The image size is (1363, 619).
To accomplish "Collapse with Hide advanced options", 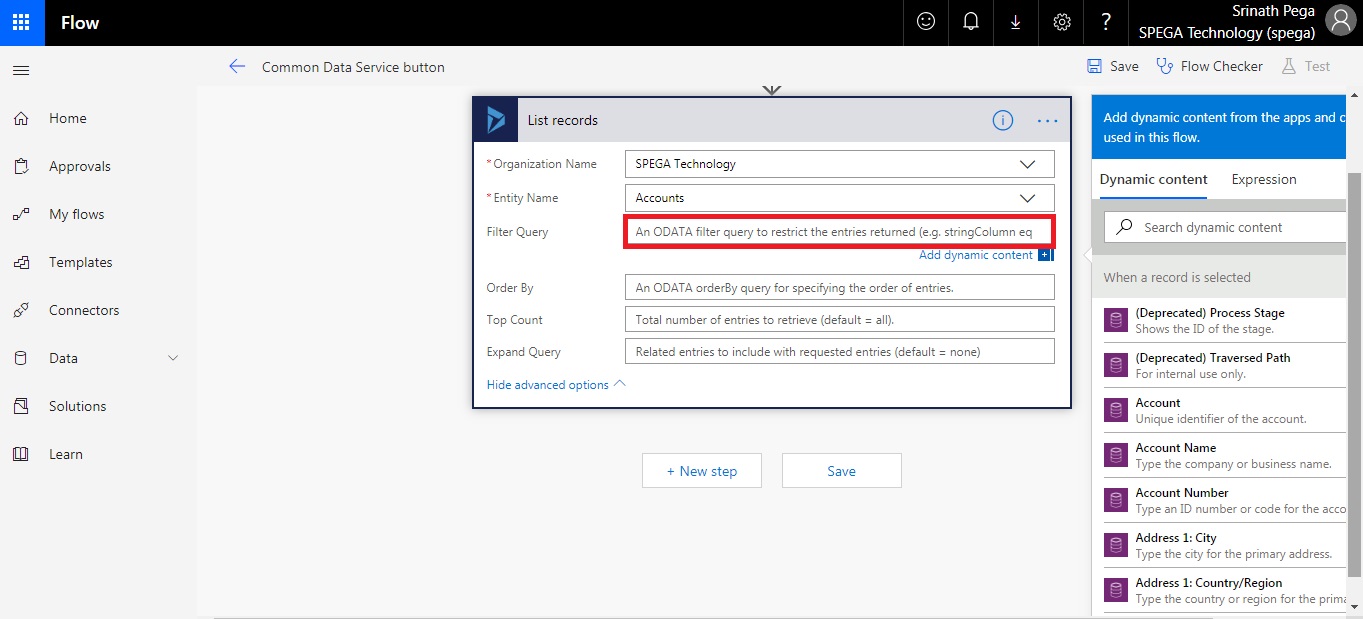I will (555, 385).
